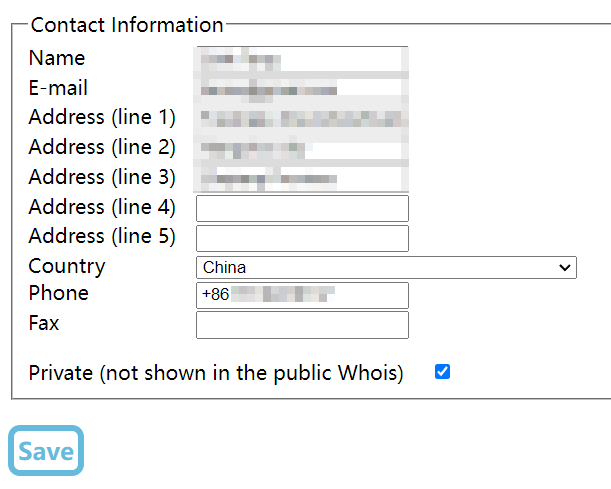Click the 'Name' label text
Image resolution: width=611 pixels, height=489 pixels.
[57, 58]
